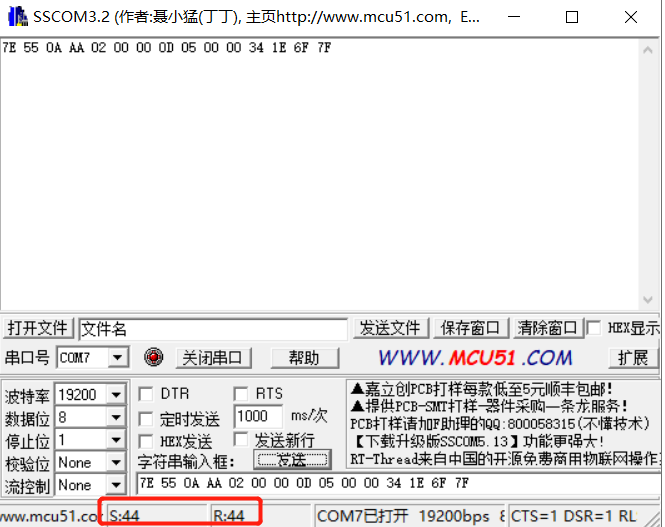Minimize the SSCOM window

point(514,17)
